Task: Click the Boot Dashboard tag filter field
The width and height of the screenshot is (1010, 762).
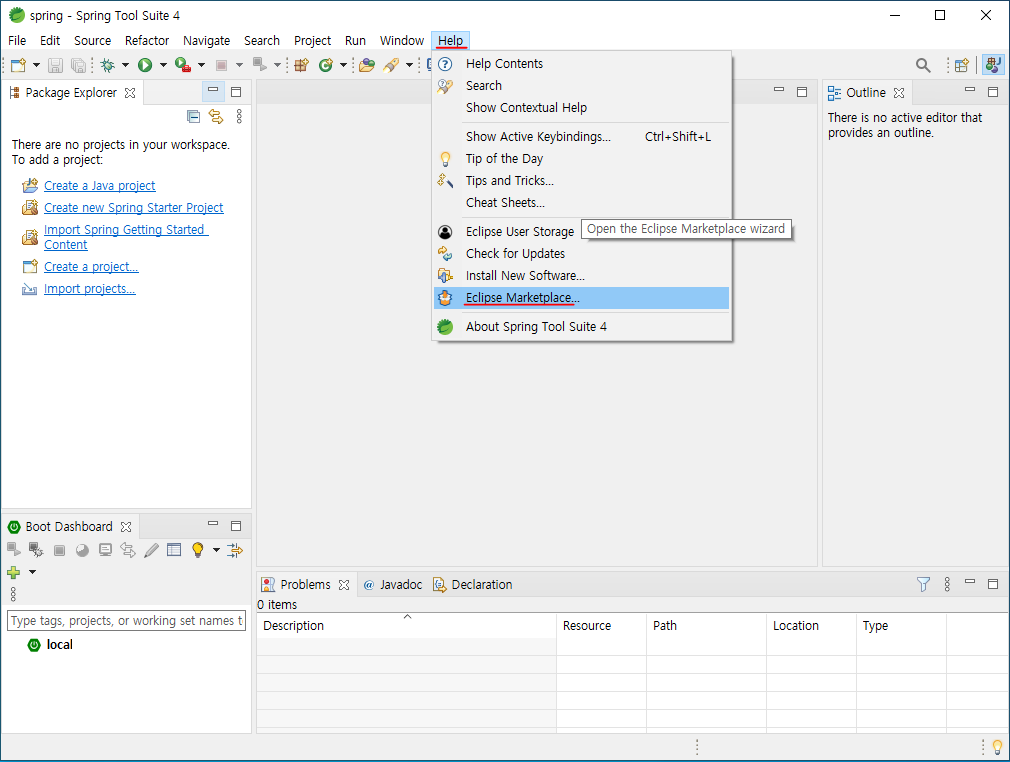Action: point(126,620)
